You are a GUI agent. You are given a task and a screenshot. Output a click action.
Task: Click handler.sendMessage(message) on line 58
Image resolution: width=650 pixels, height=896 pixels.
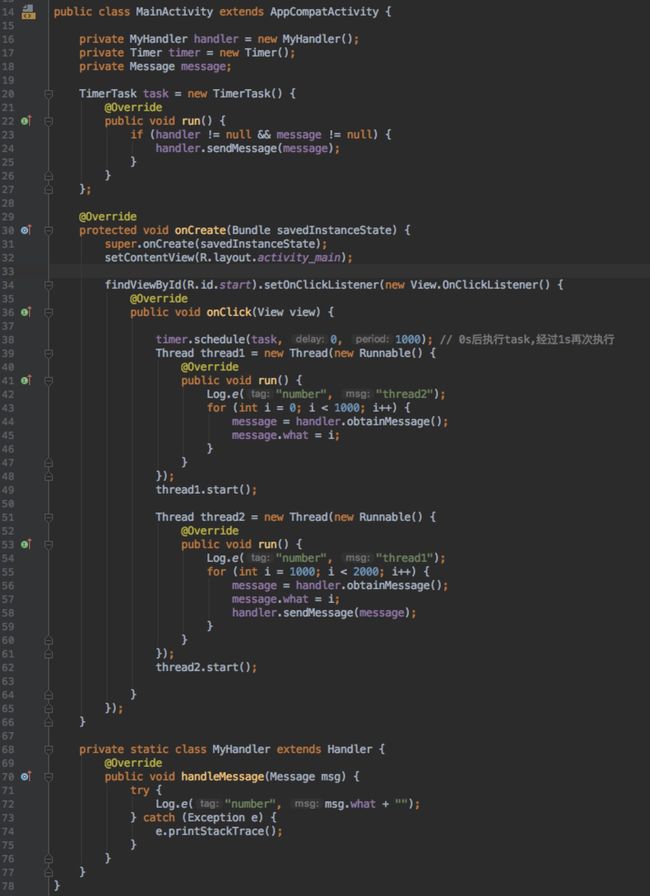coord(324,613)
